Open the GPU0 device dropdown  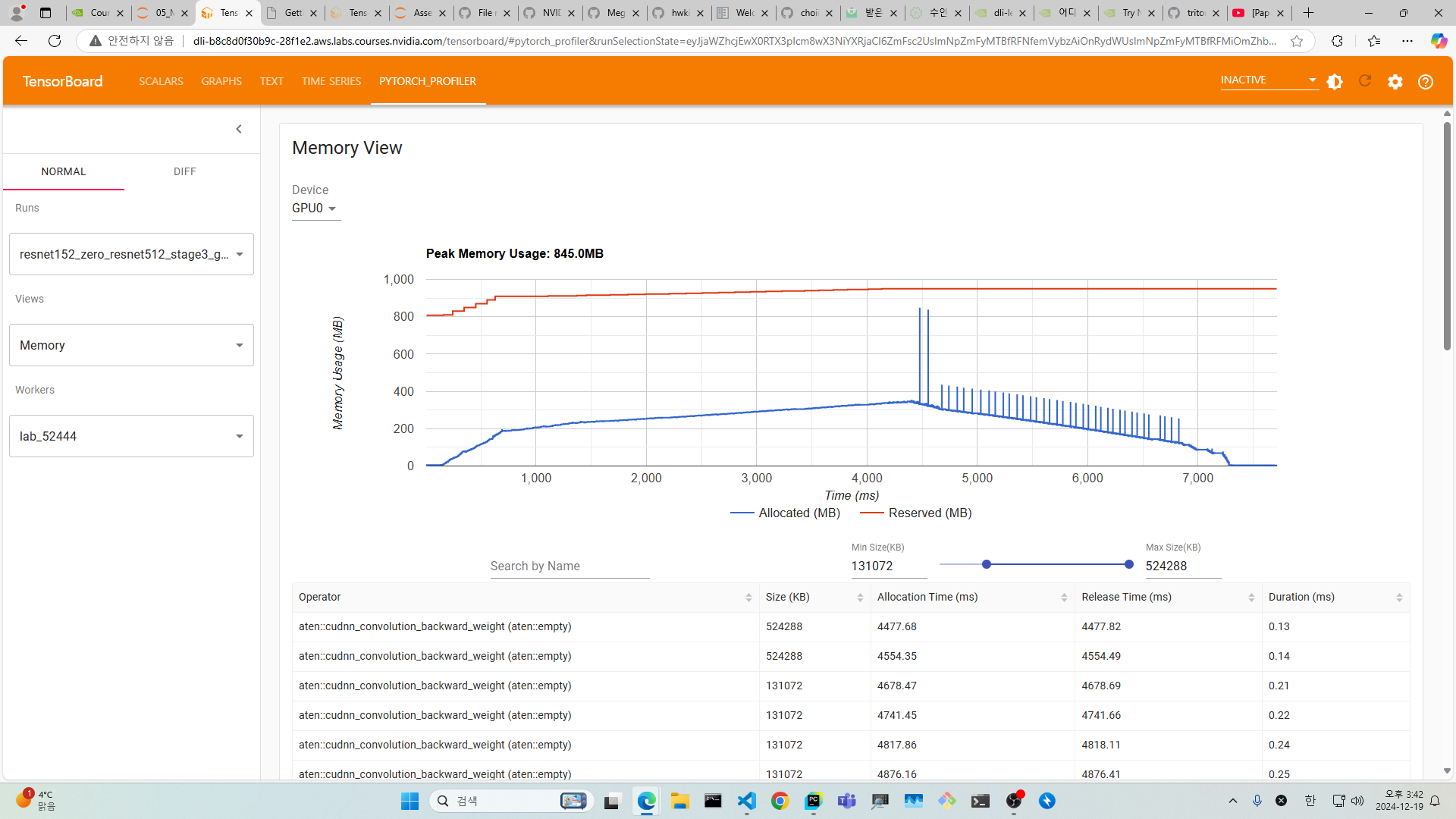tap(315, 209)
